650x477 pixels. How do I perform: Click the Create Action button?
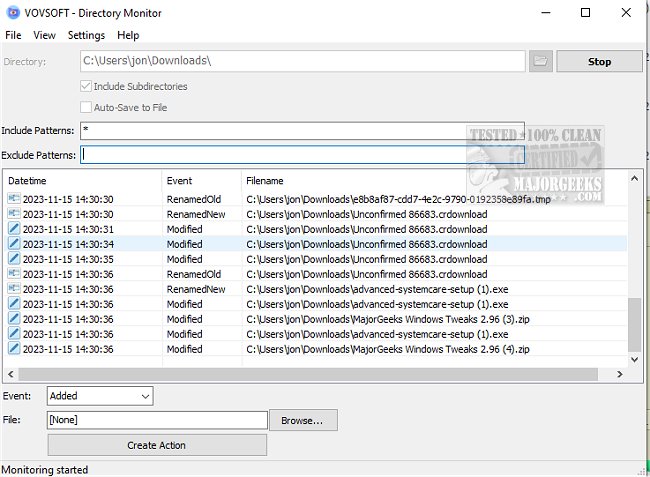[157, 445]
